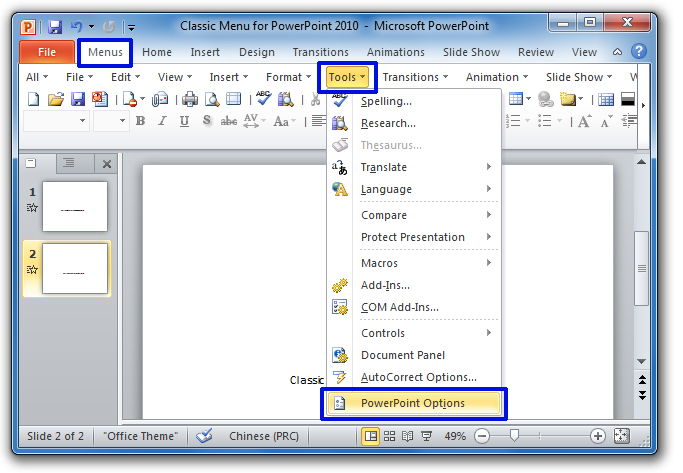Viewport: 683px width, 473px height.
Task: Click the Open folder icon
Action: point(56,99)
